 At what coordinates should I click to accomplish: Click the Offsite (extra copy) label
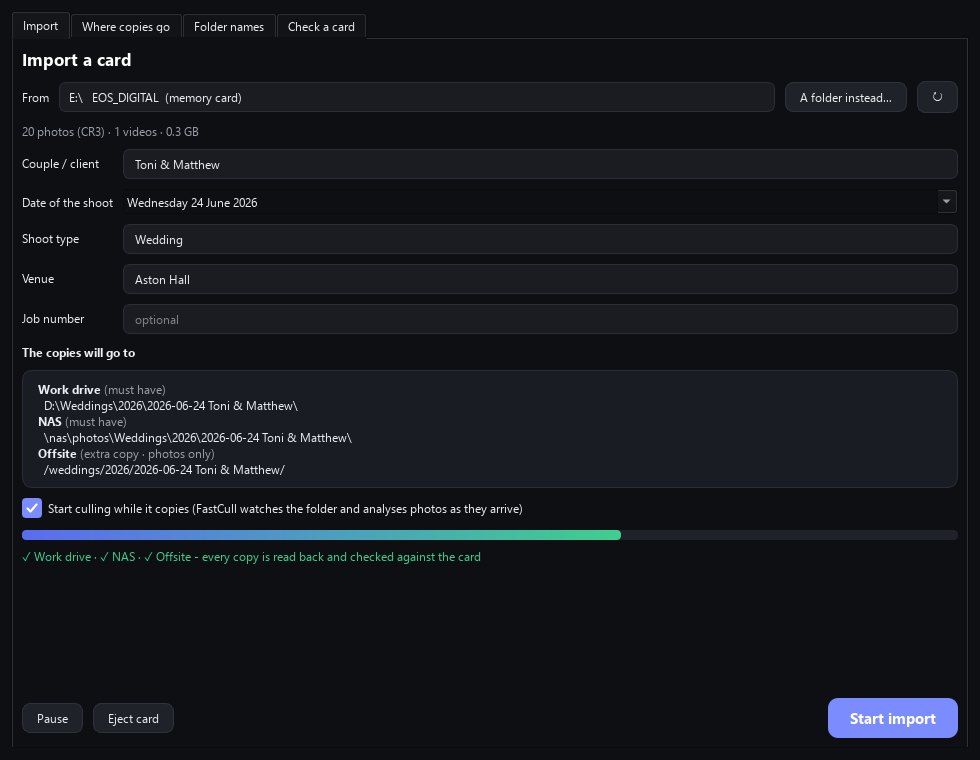126,454
